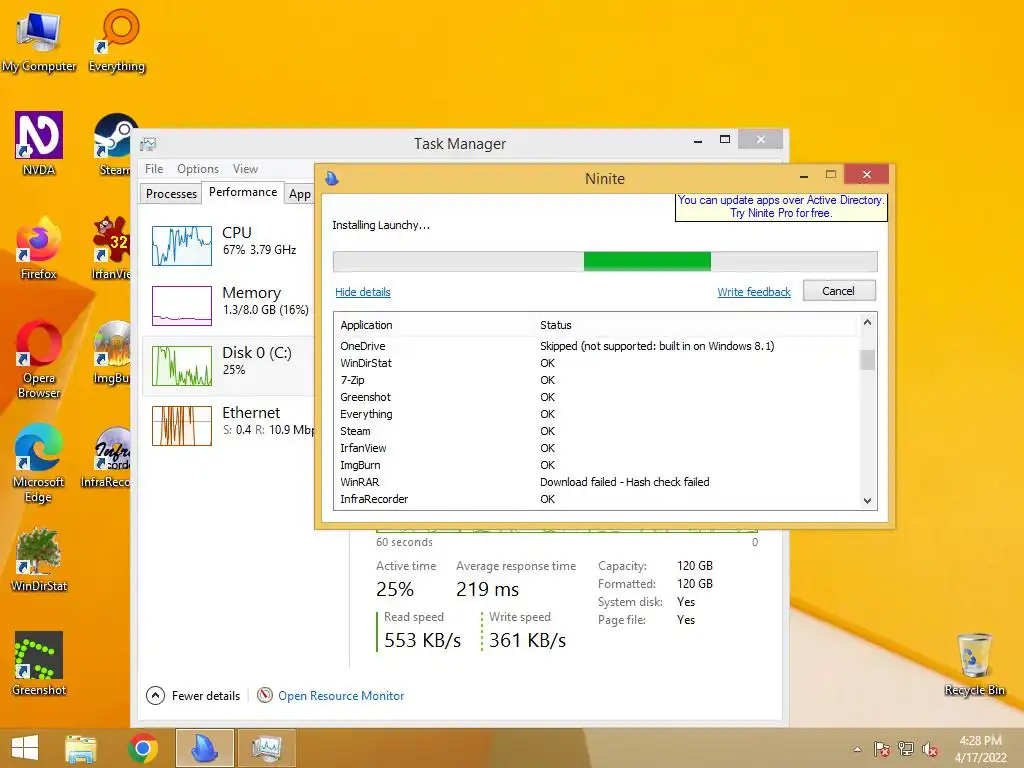
Task: Open the File menu in Task Manager
Action: (154, 168)
